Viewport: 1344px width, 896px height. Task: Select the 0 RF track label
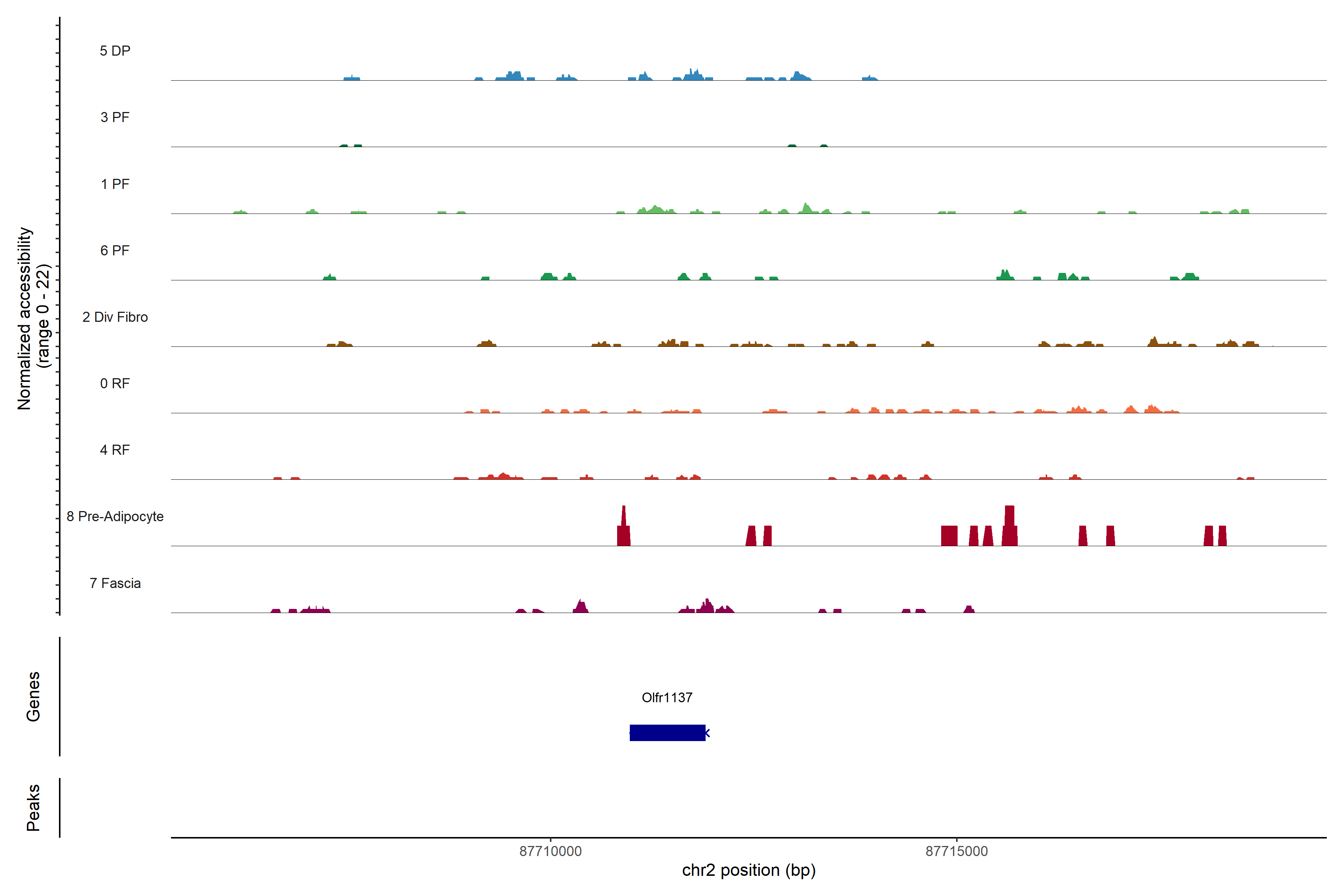(x=115, y=383)
